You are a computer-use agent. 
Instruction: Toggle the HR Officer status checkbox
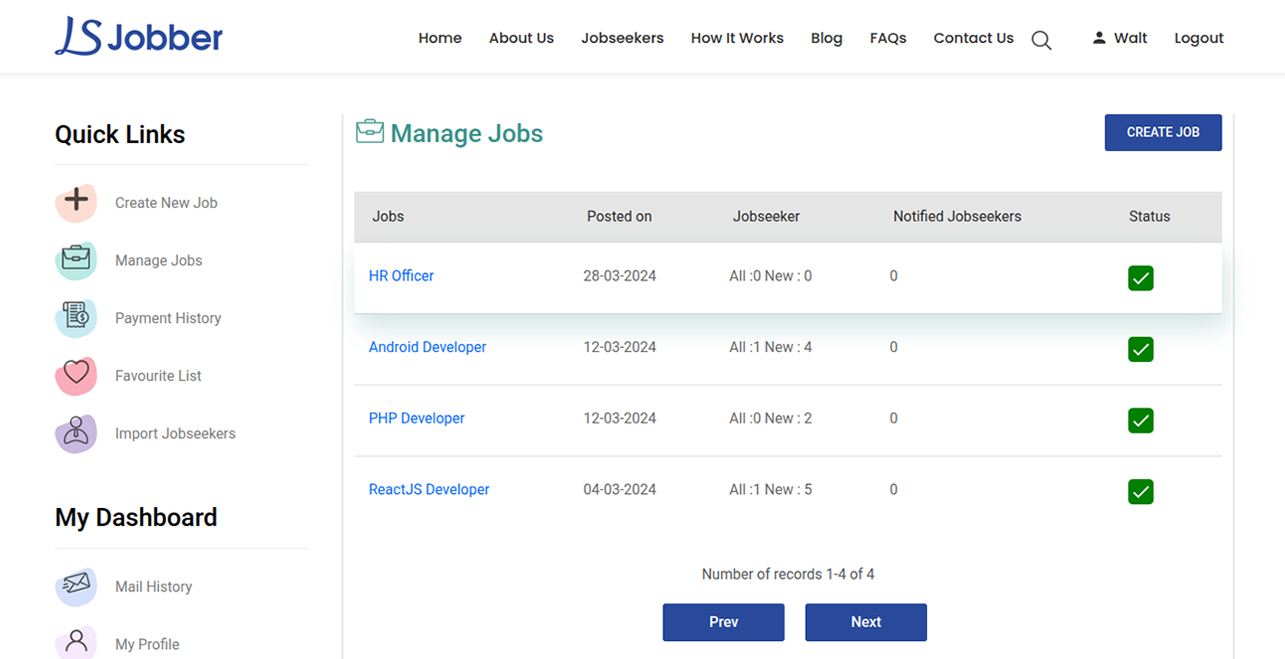(x=1140, y=278)
